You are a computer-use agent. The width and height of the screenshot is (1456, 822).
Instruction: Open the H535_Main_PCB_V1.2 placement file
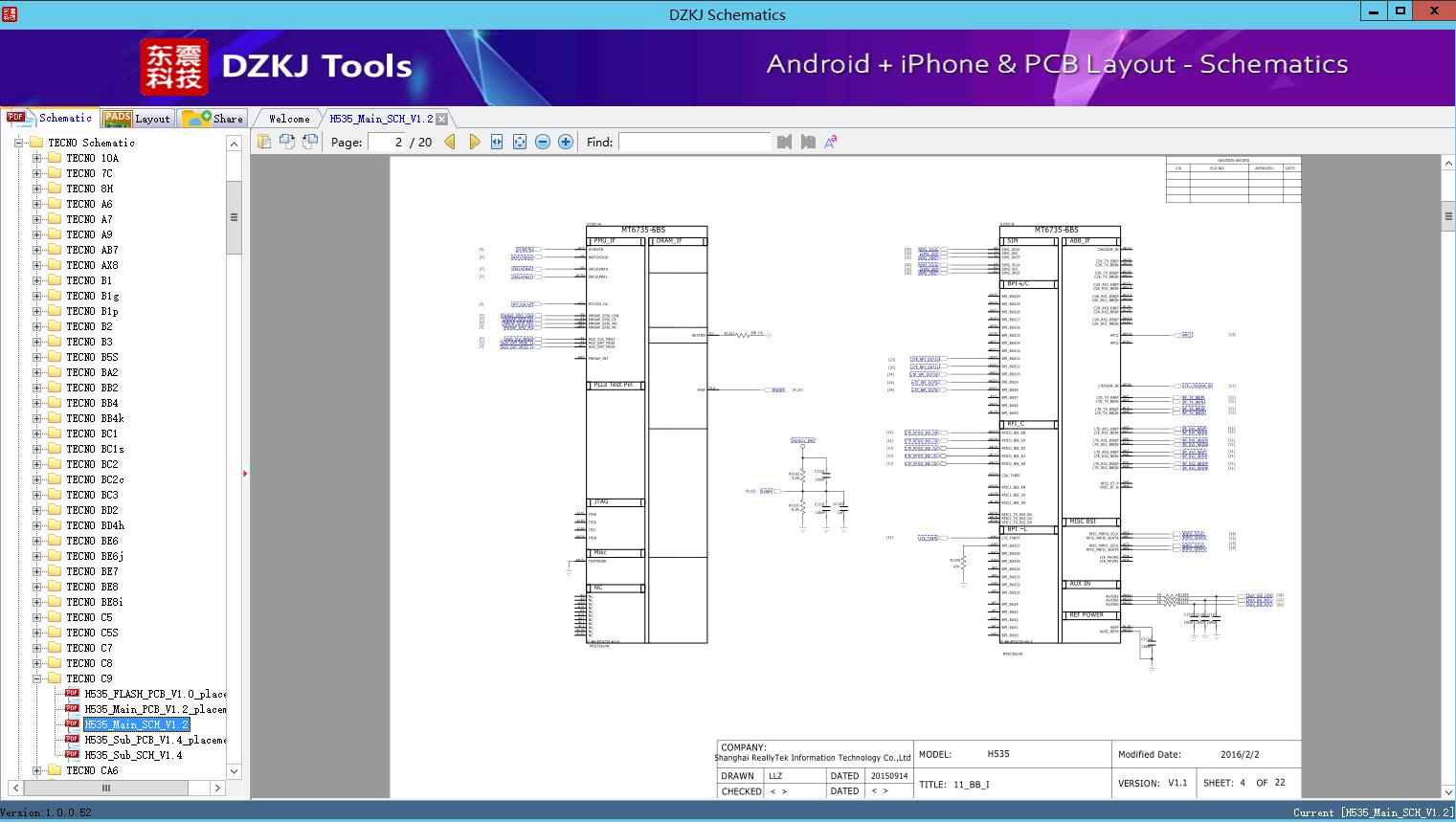[155, 709]
